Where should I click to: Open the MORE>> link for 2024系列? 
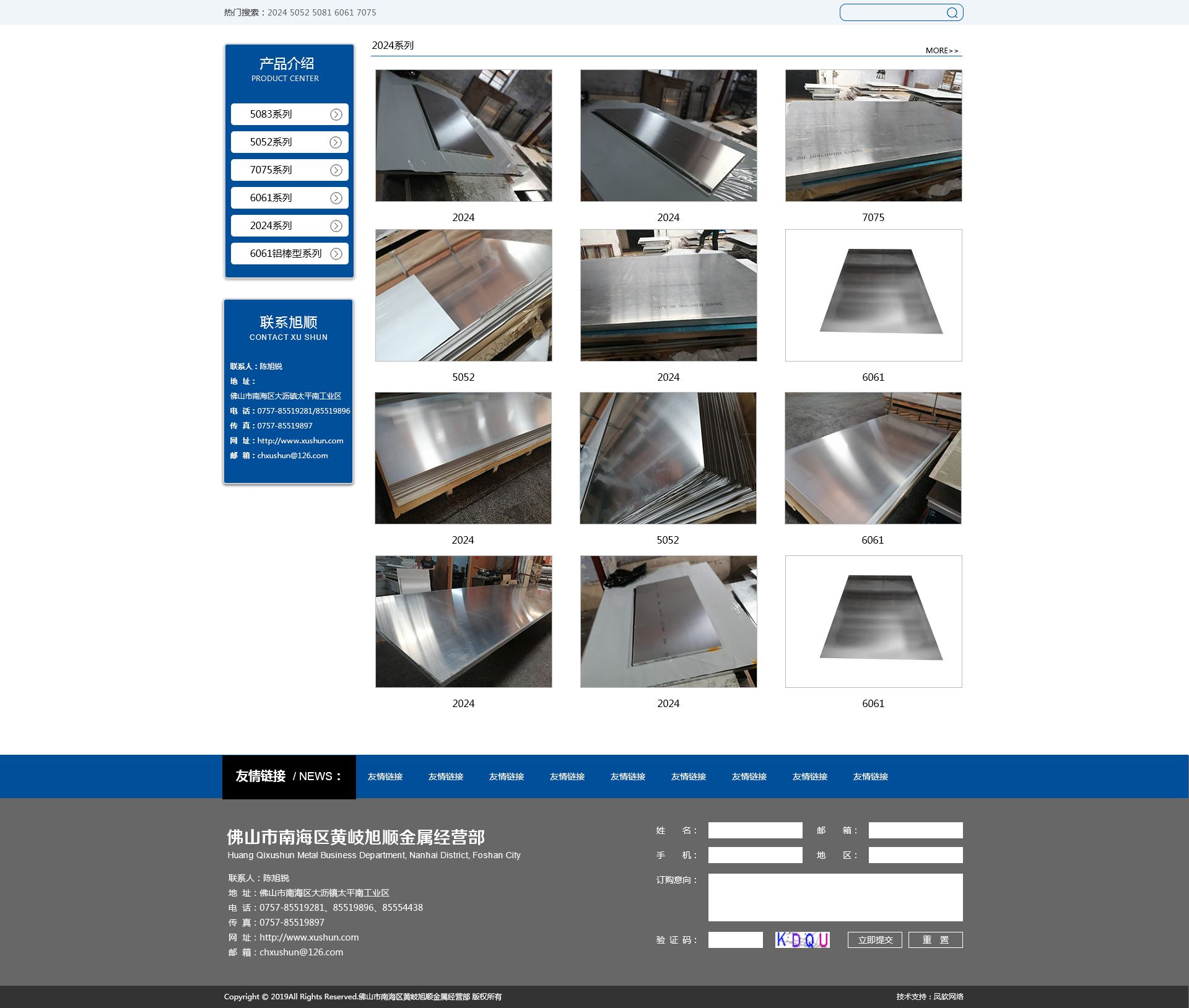[941, 51]
